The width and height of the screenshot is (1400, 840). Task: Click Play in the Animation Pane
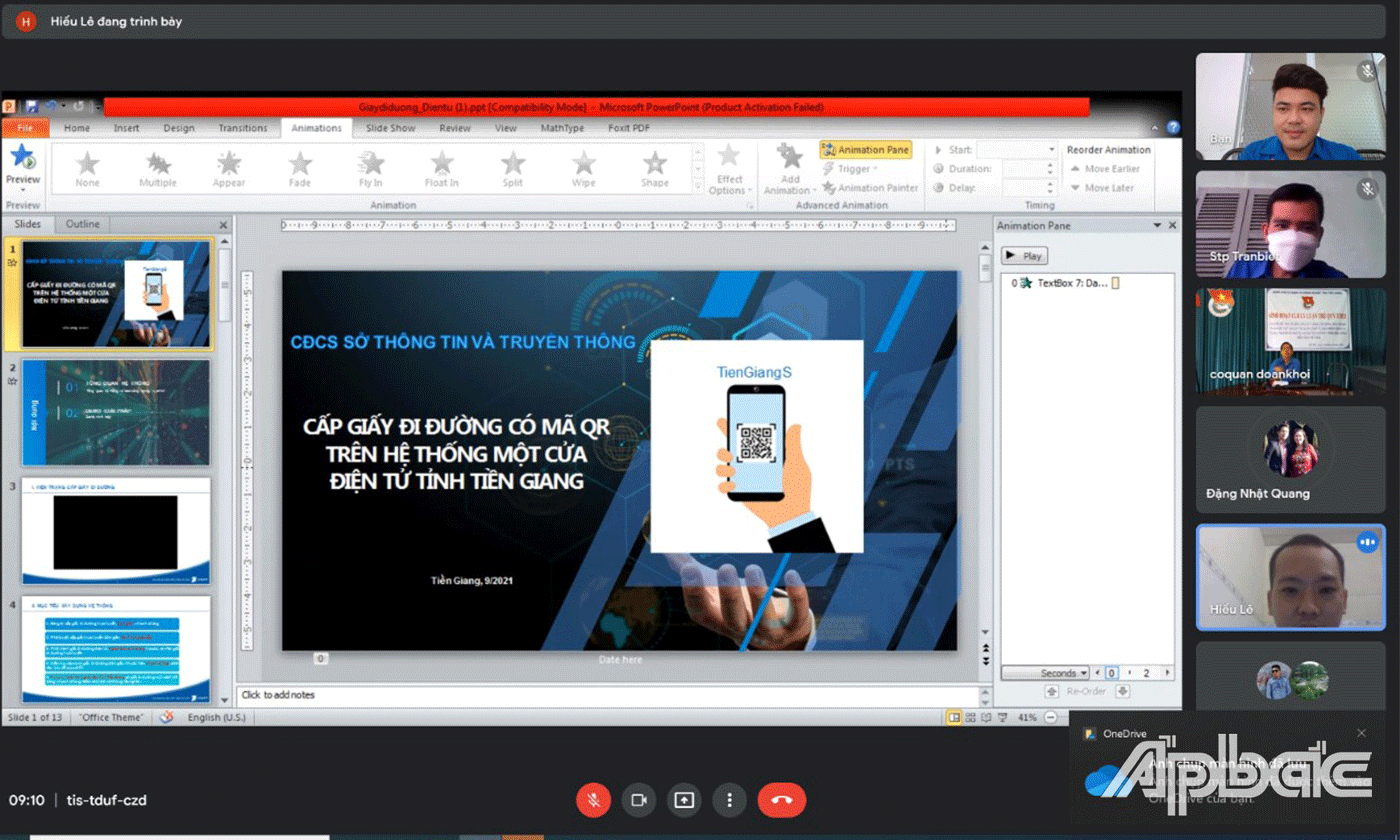(x=1024, y=256)
